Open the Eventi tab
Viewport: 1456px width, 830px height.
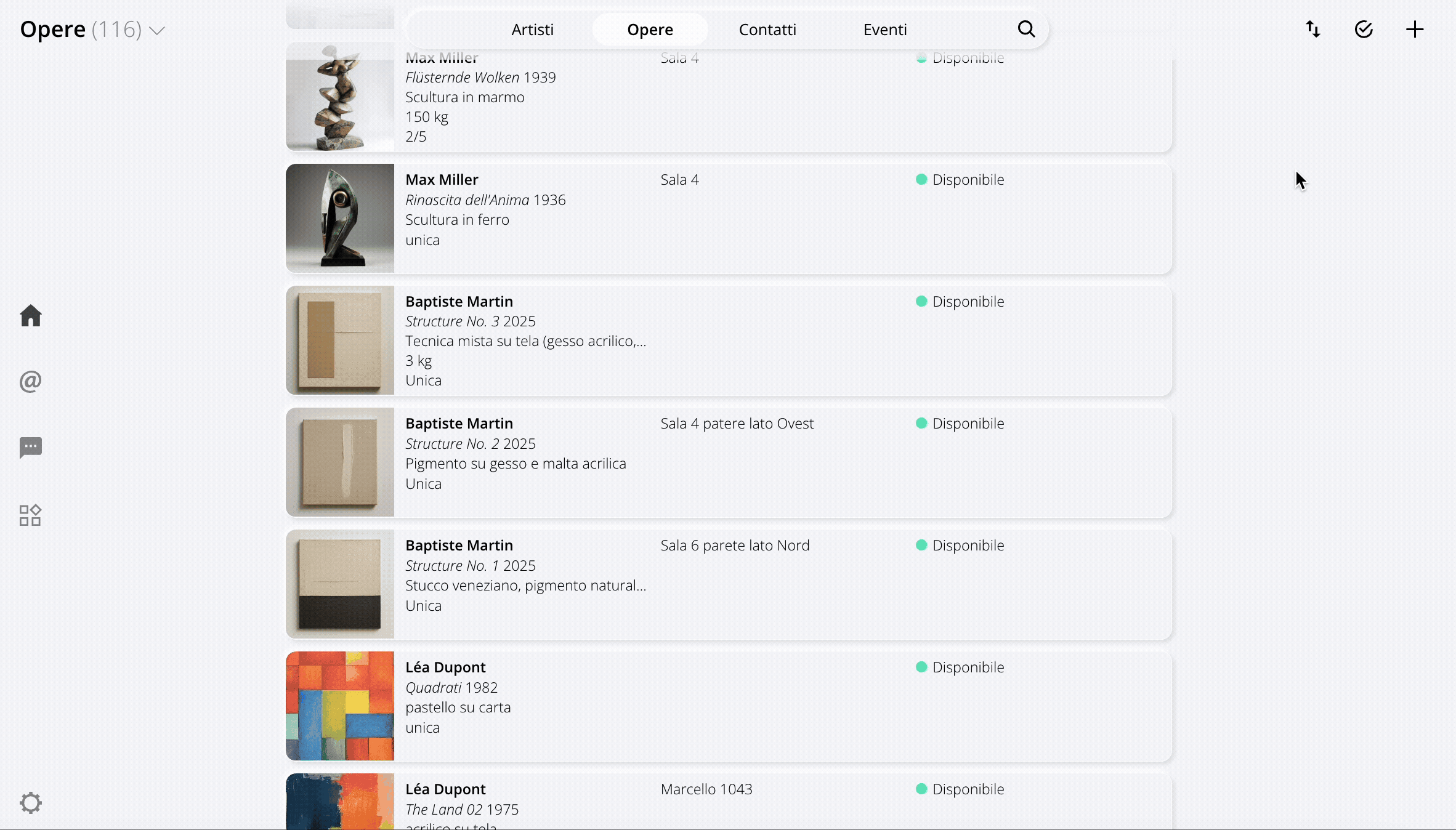[x=884, y=29]
